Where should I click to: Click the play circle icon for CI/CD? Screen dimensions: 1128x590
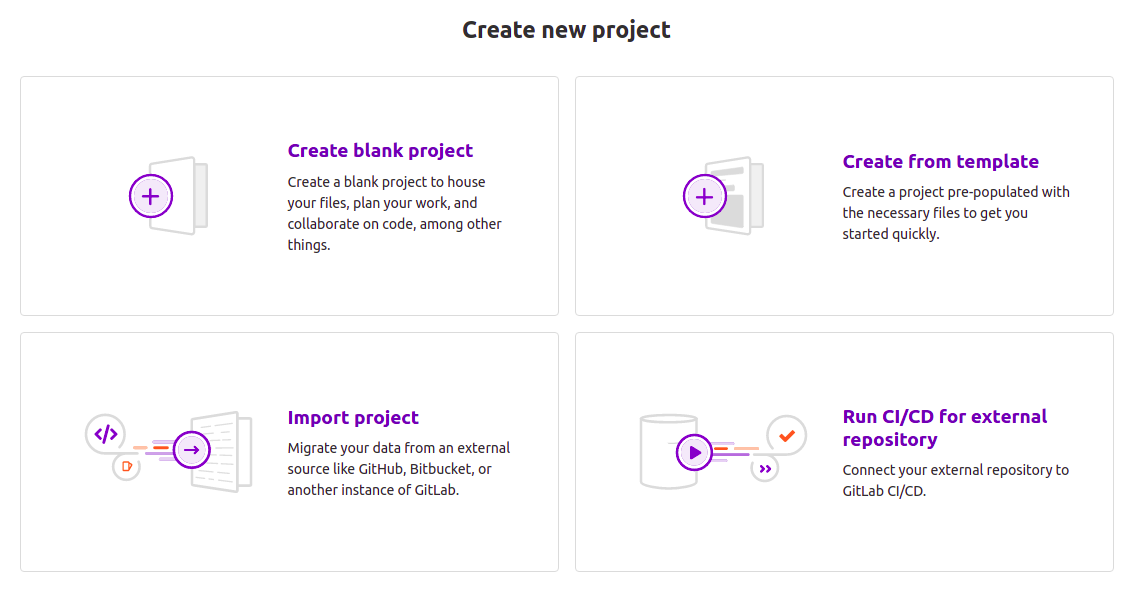[695, 452]
